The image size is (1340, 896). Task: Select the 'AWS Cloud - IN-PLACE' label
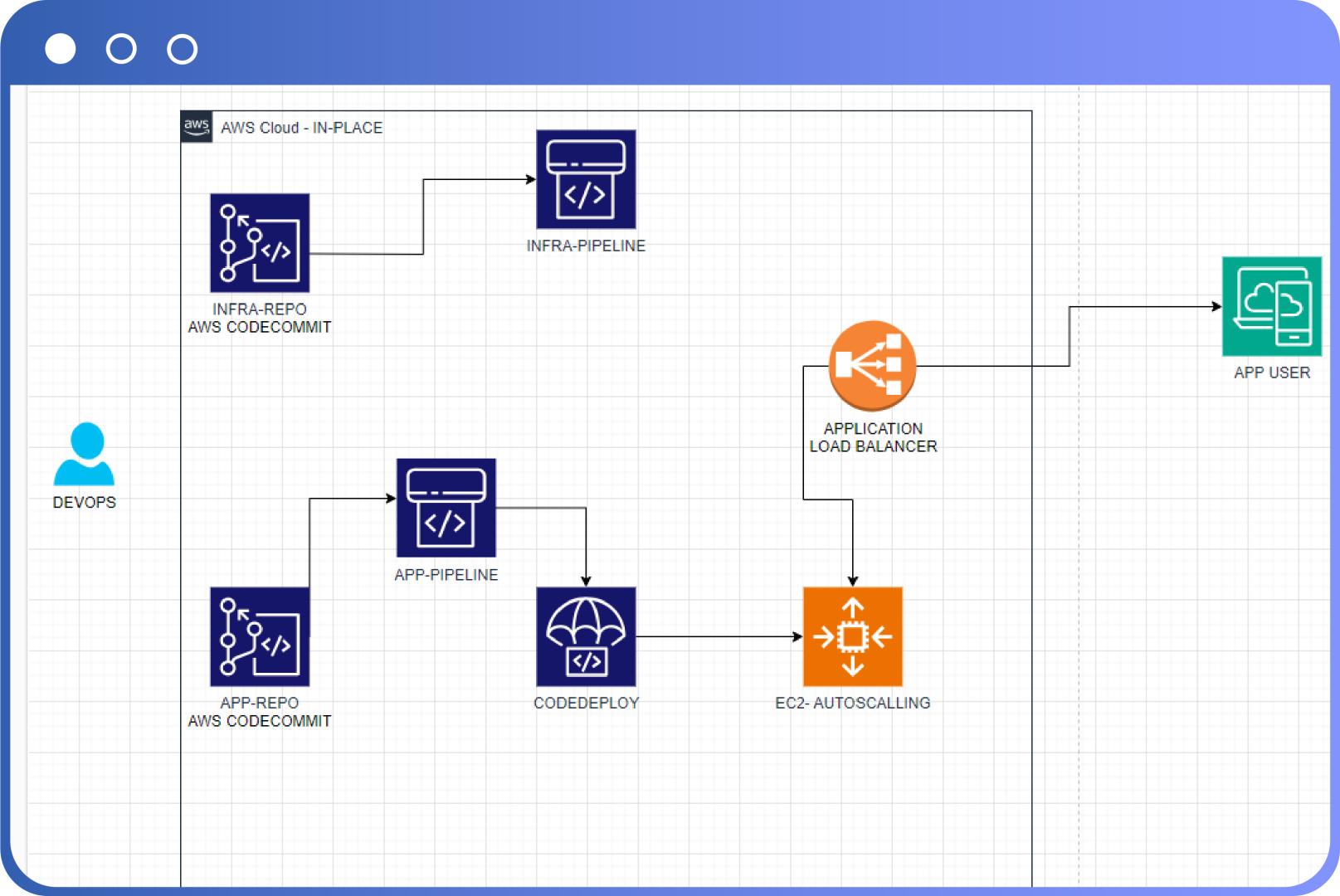point(302,128)
